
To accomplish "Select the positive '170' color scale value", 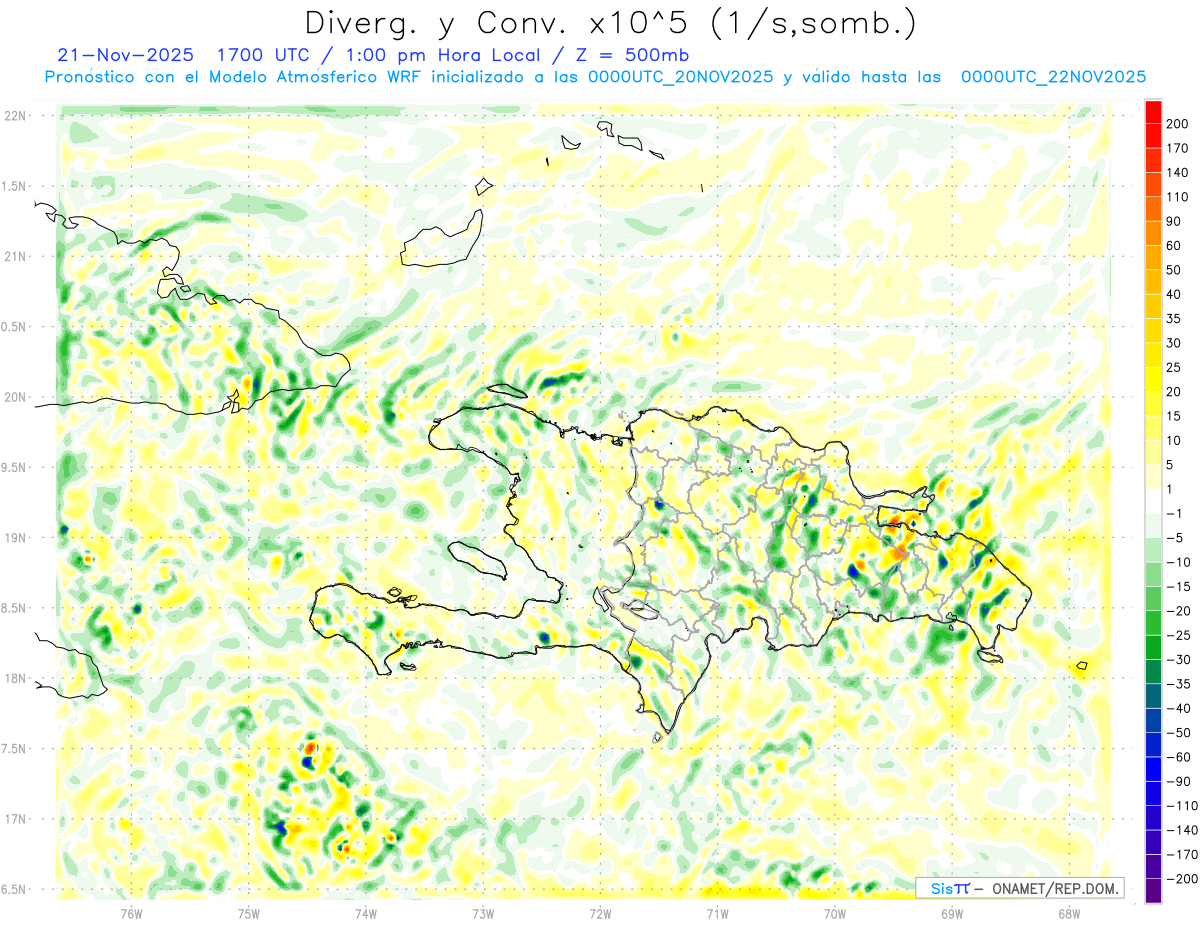I will tap(1177, 148).
